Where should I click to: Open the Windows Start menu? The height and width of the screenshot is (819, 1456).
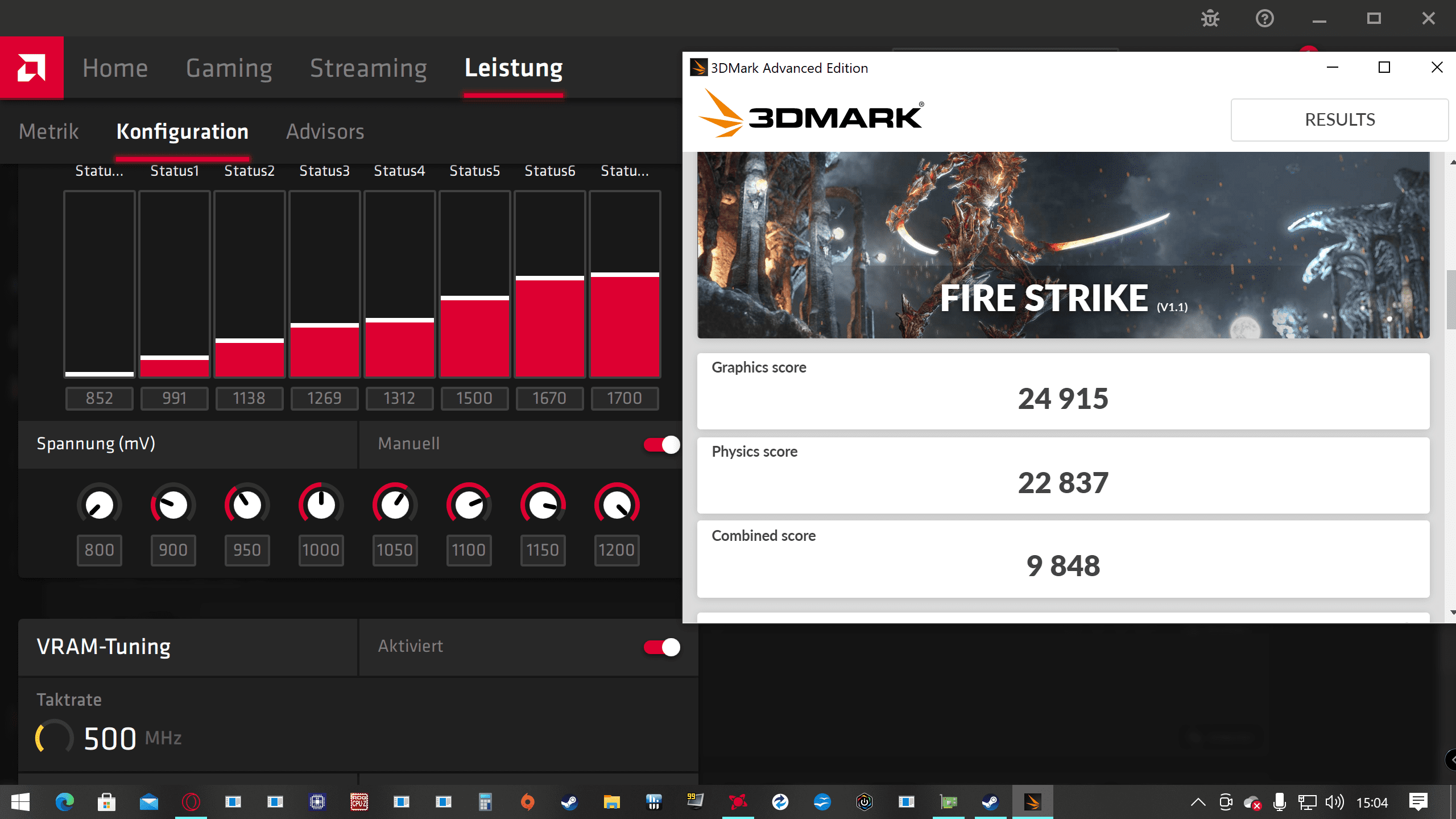point(20,802)
